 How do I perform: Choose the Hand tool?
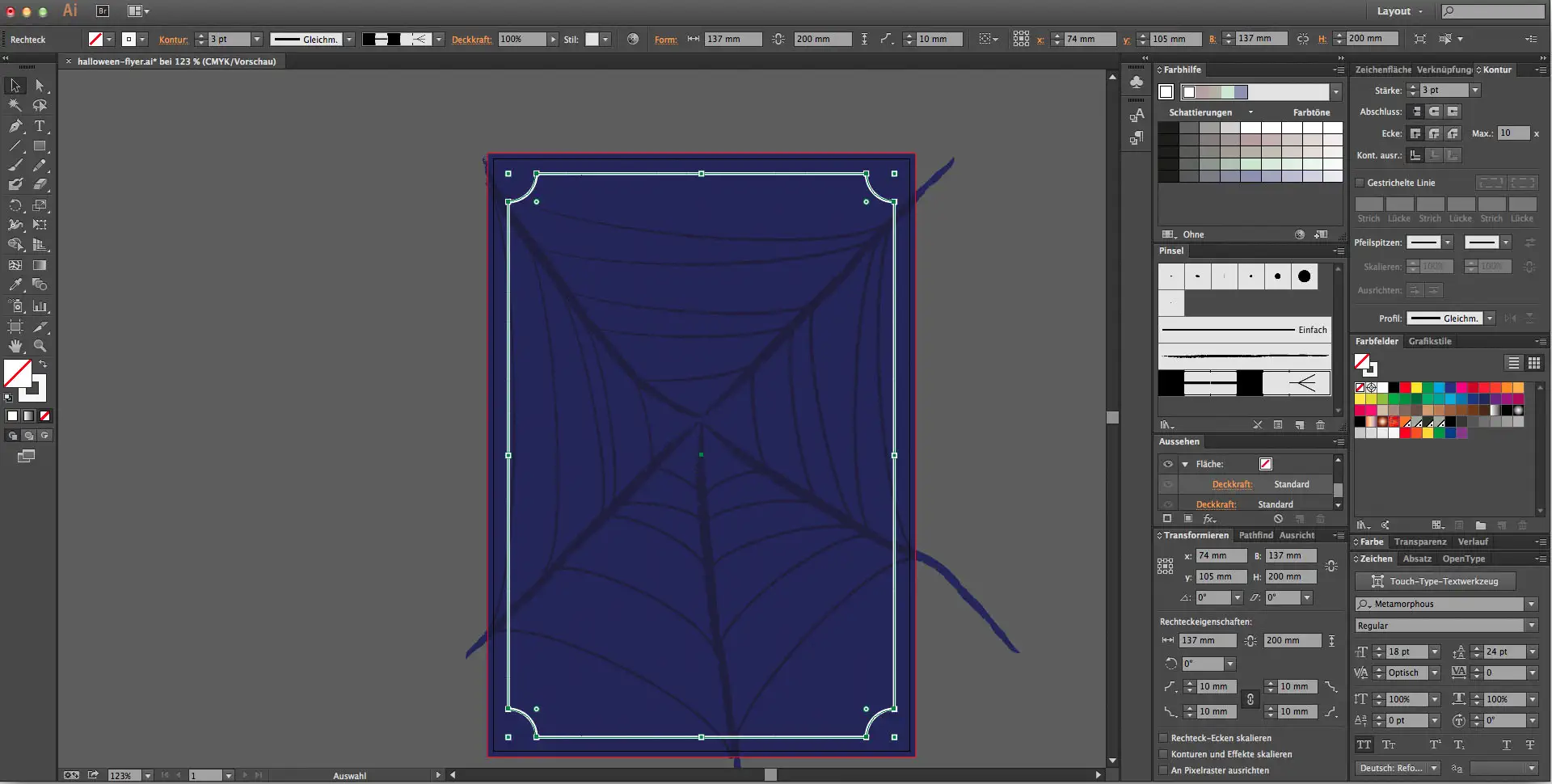[x=15, y=346]
